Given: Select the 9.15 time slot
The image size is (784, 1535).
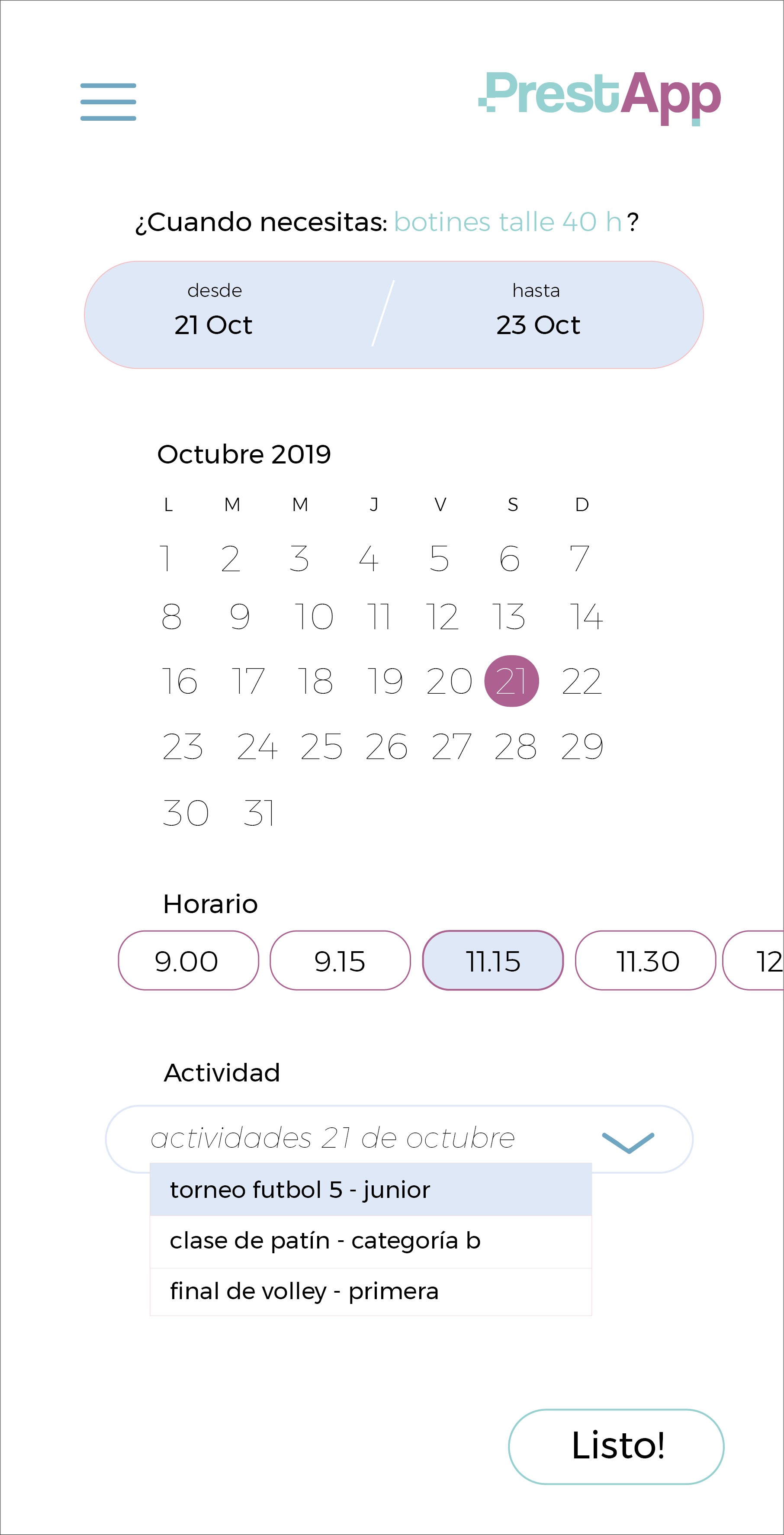Looking at the screenshot, I should 340,961.
